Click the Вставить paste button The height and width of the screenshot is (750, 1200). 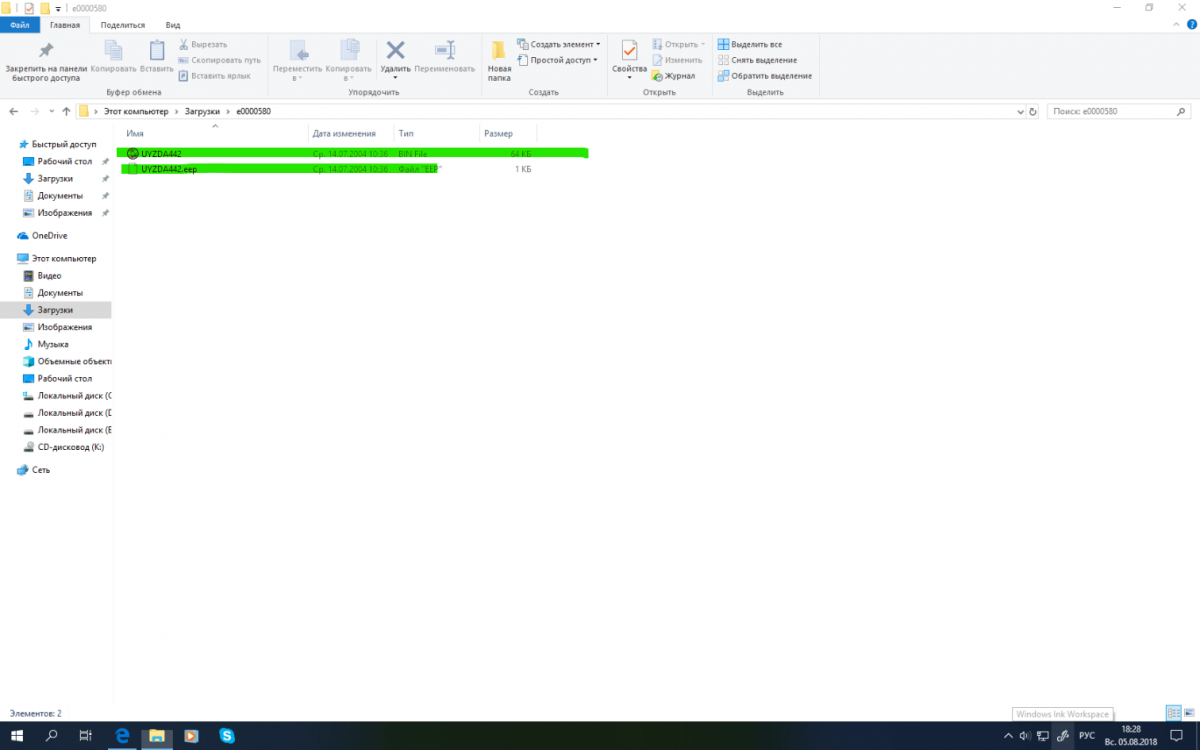pyautogui.click(x=157, y=58)
